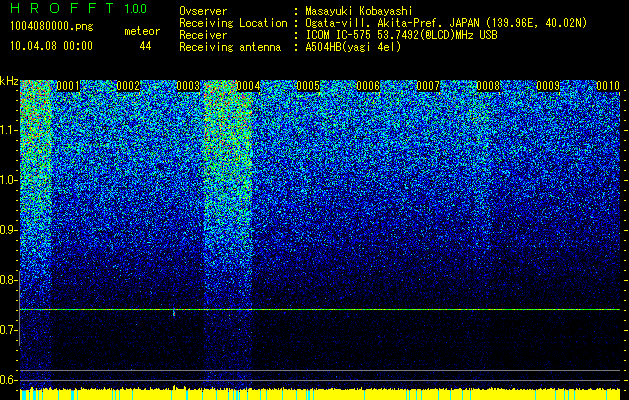Click the Ogata-vill. Akita-Pref. JAPAN location text
This screenshot has height=400, width=629.
446,23
